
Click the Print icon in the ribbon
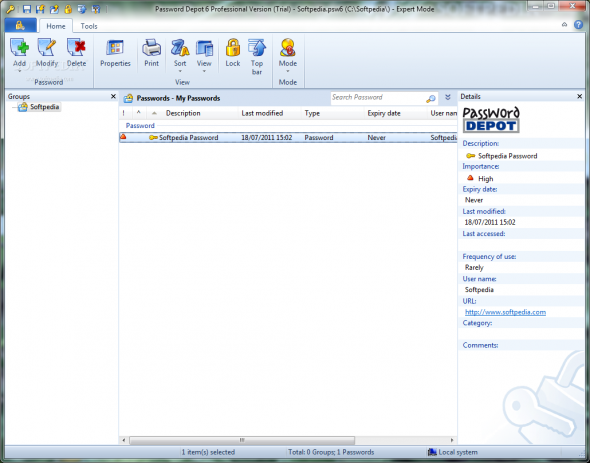(x=152, y=48)
